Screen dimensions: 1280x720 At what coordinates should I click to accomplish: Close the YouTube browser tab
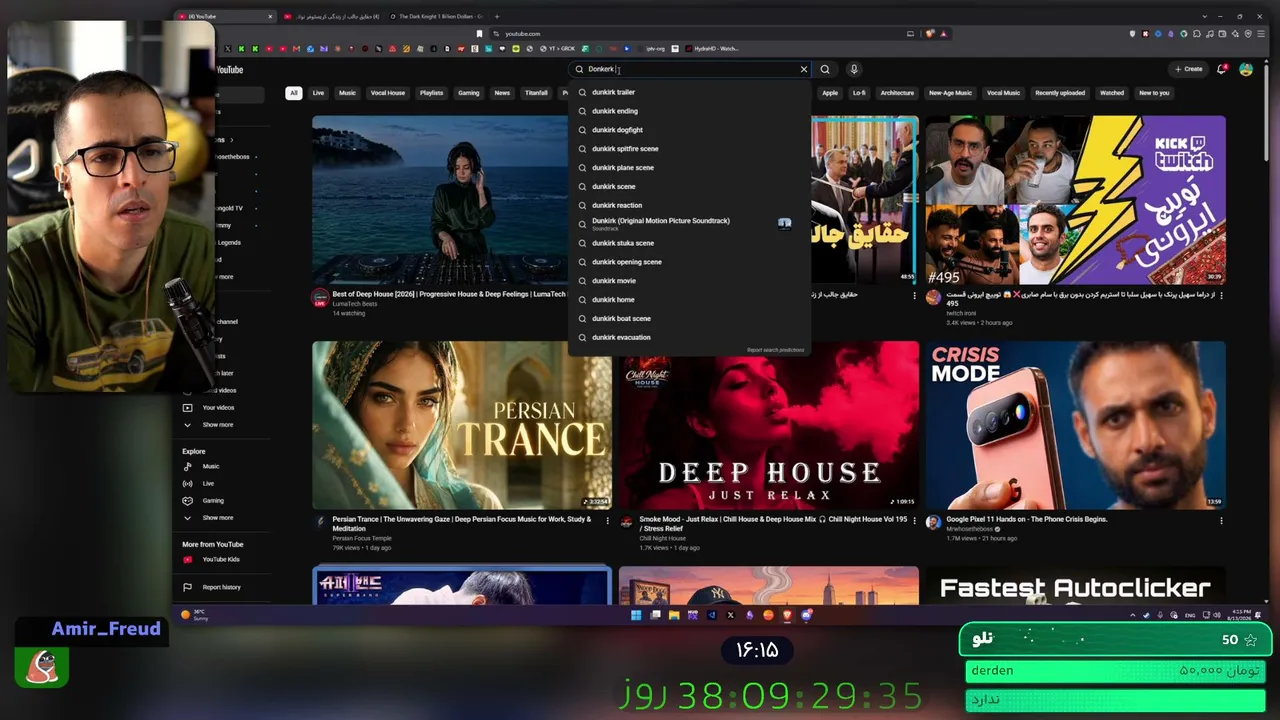(270, 16)
